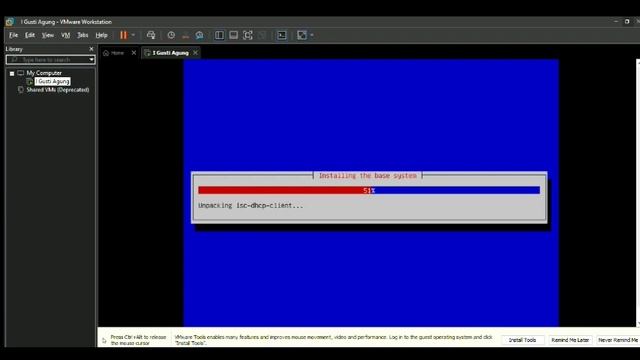Click the installation progress bar at 51%
This screenshot has height=360, width=640.
pos(369,191)
